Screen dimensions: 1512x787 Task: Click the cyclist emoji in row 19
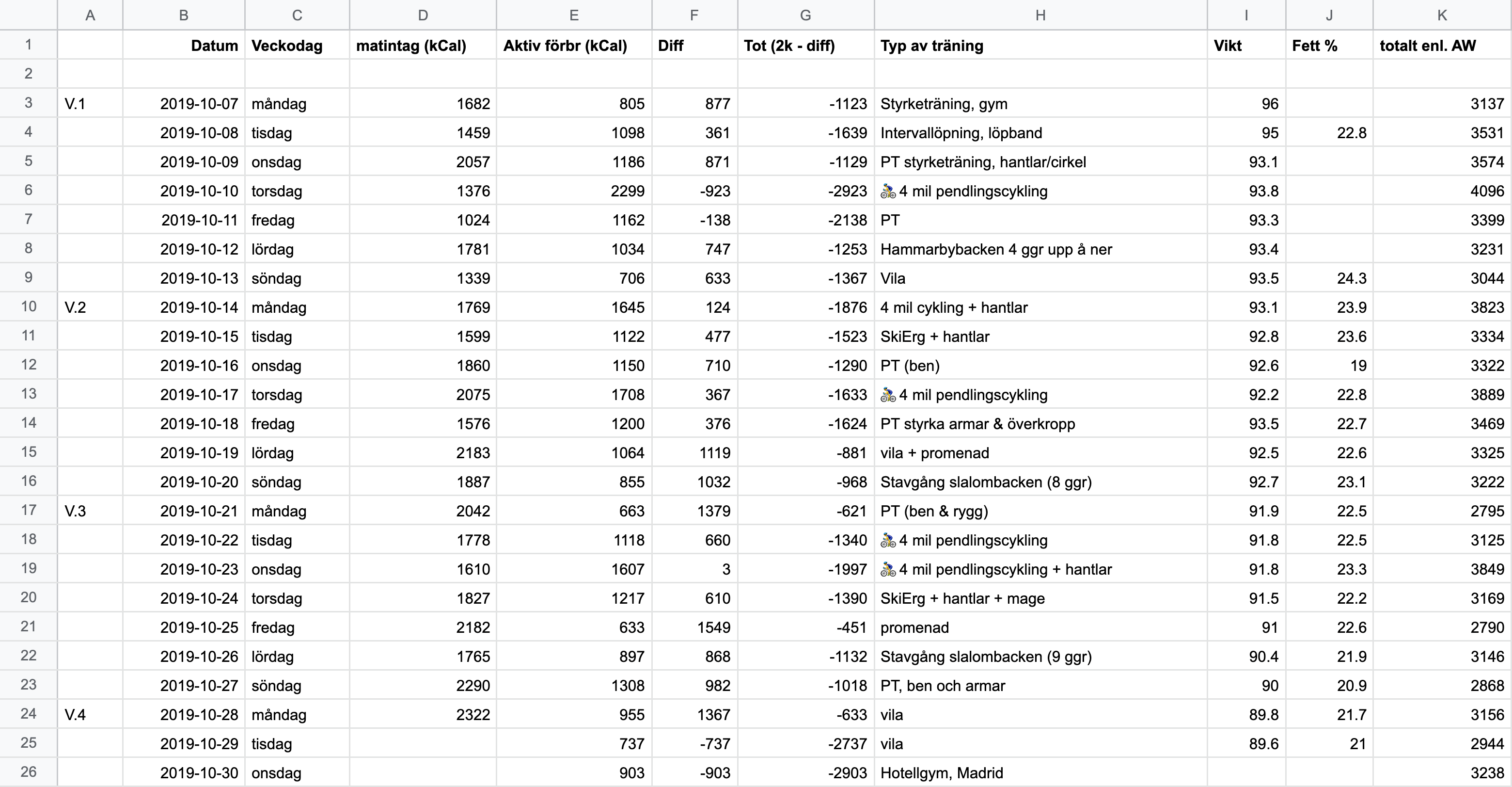point(888,569)
